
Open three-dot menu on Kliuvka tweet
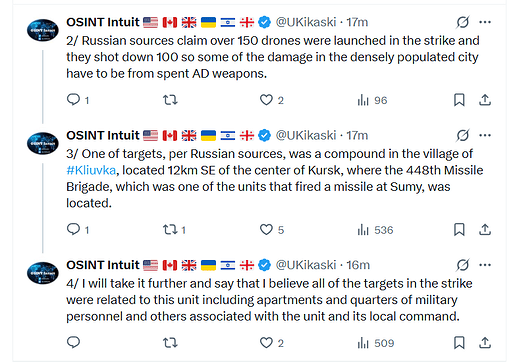pyautogui.click(x=485, y=135)
